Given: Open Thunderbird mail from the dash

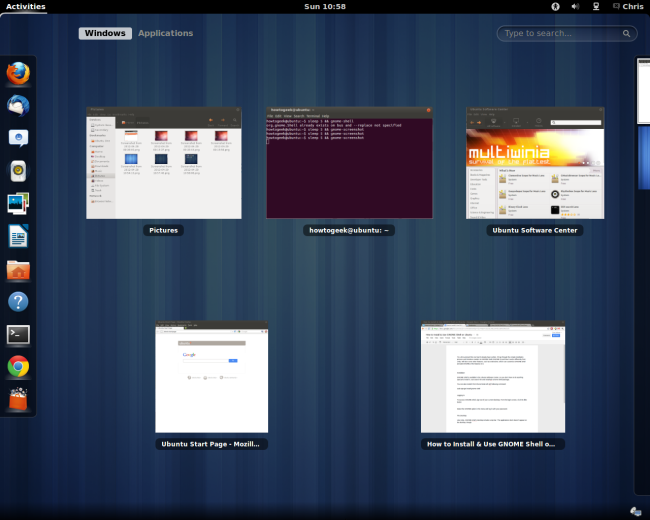Looking at the screenshot, I should (18, 105).
